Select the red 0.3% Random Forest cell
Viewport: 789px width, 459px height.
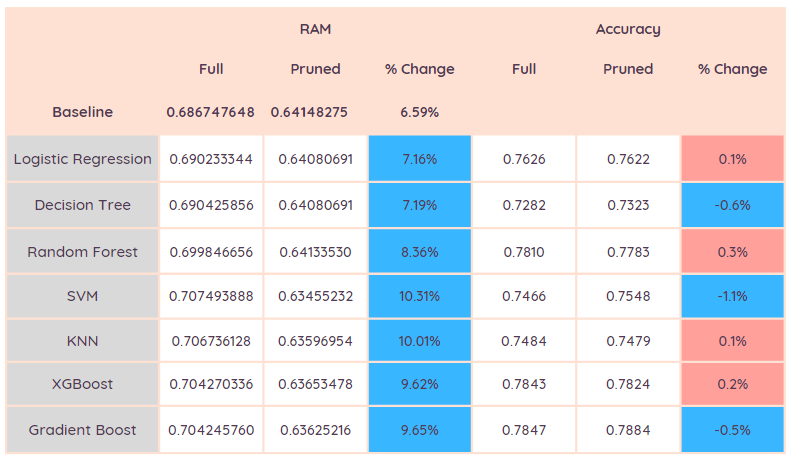tap(732, 252)
